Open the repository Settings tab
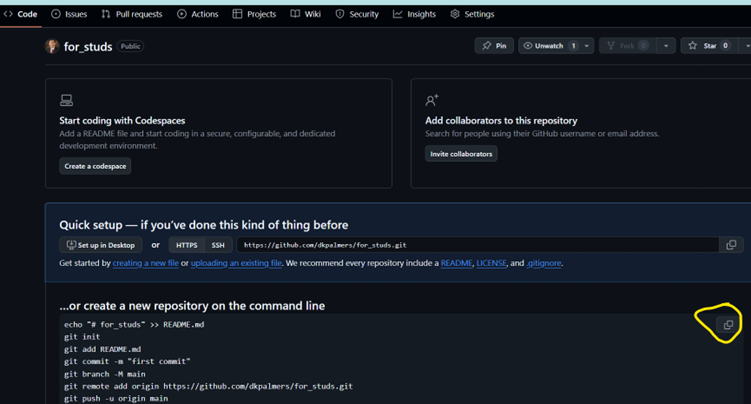751x404 pixels. 472,14
